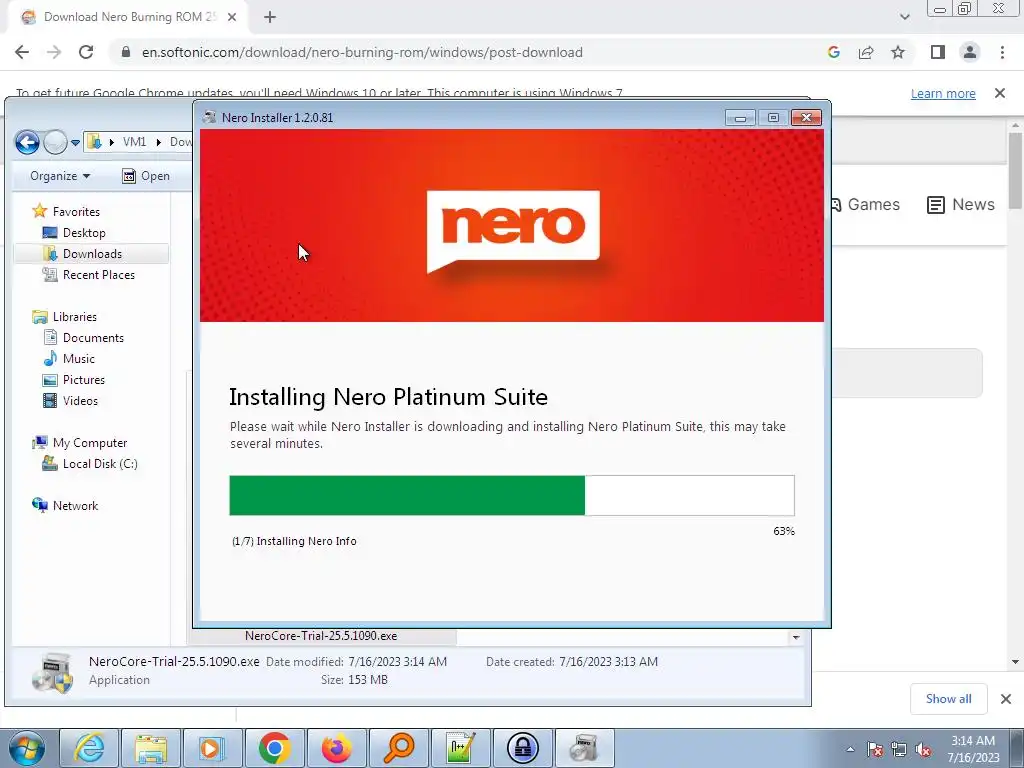The height and width of the screenshot is (768, 1024).
Task: Switch to Nero installer taskbar icon
Action: pos(584,748)
